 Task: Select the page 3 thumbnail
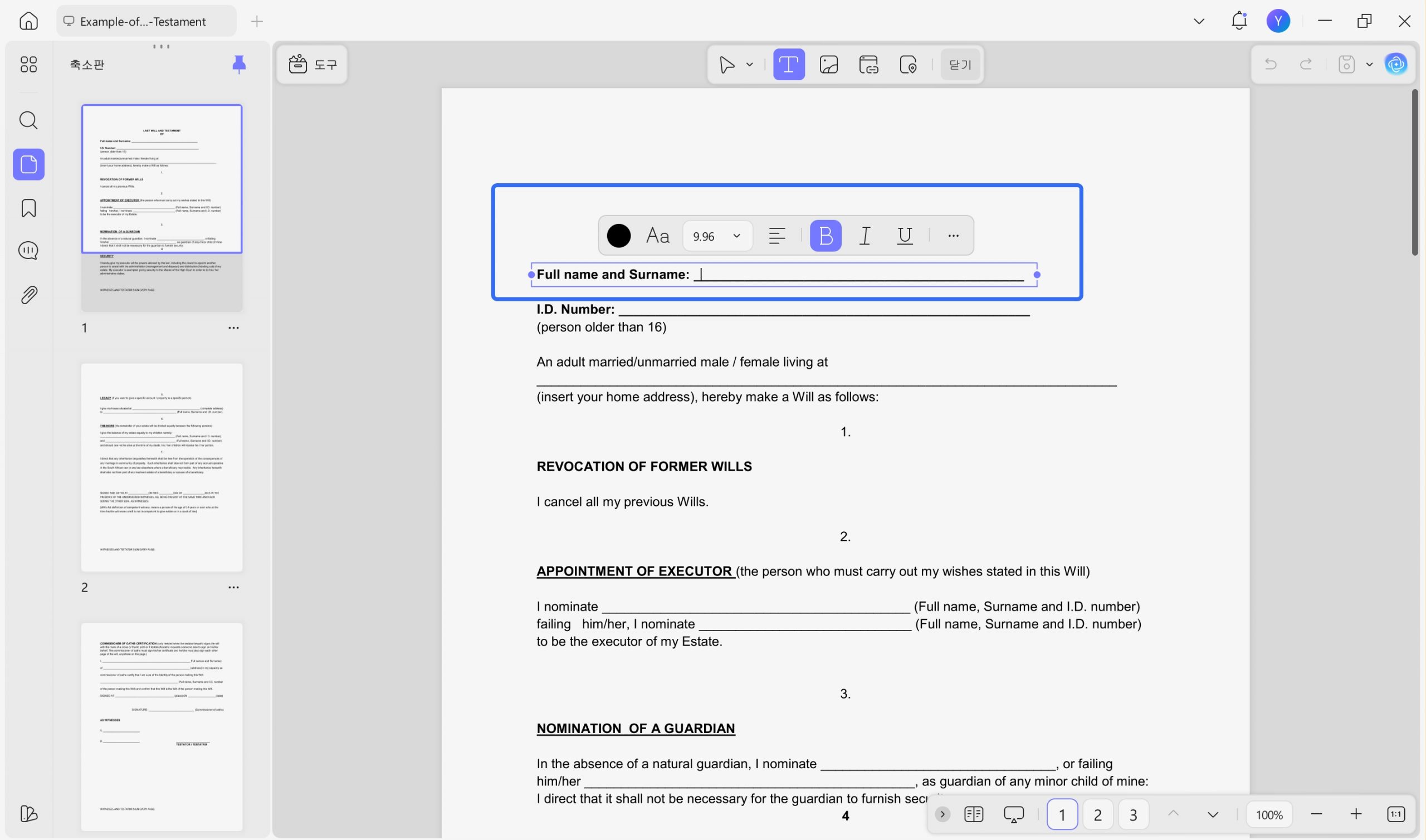(162, 727)
